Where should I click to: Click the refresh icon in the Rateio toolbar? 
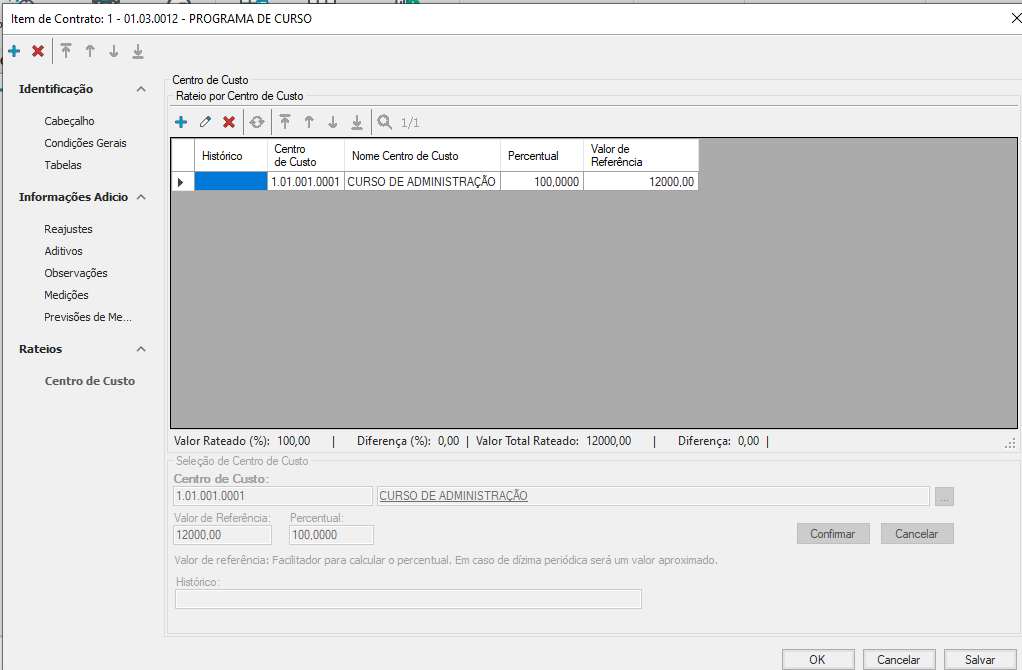pyautogui.click(x=257, y=122)
